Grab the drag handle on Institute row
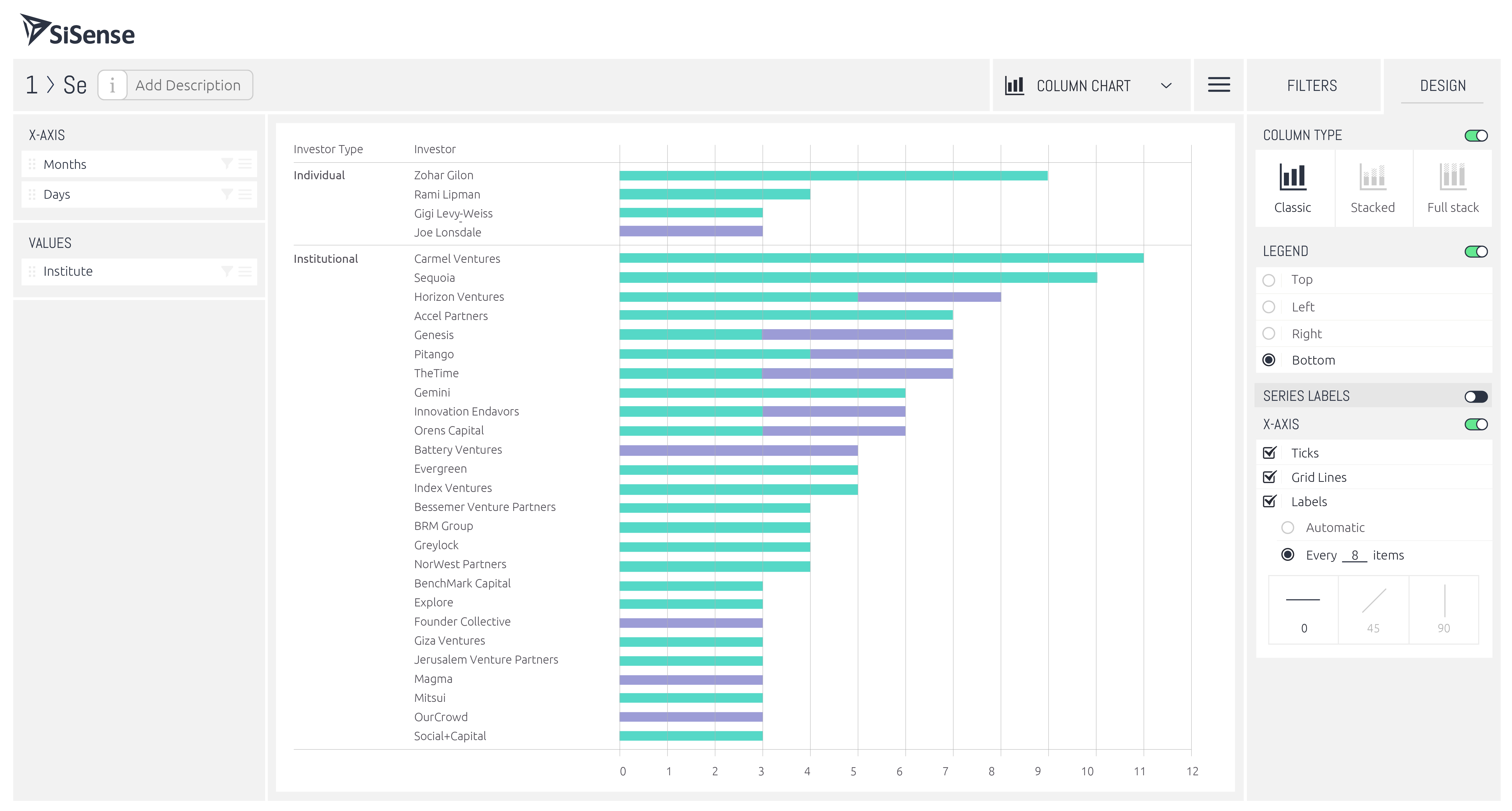 coord(32,271)
